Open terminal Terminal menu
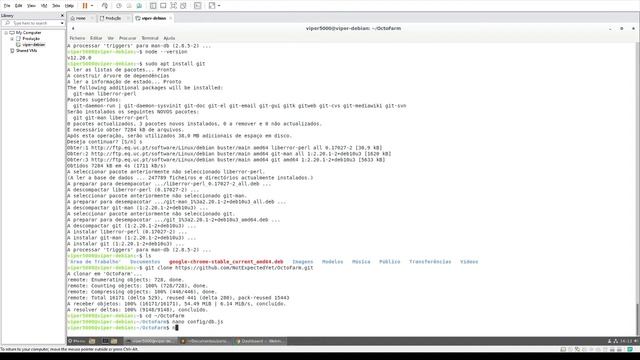The image size is (640, 360). [150, 38]
